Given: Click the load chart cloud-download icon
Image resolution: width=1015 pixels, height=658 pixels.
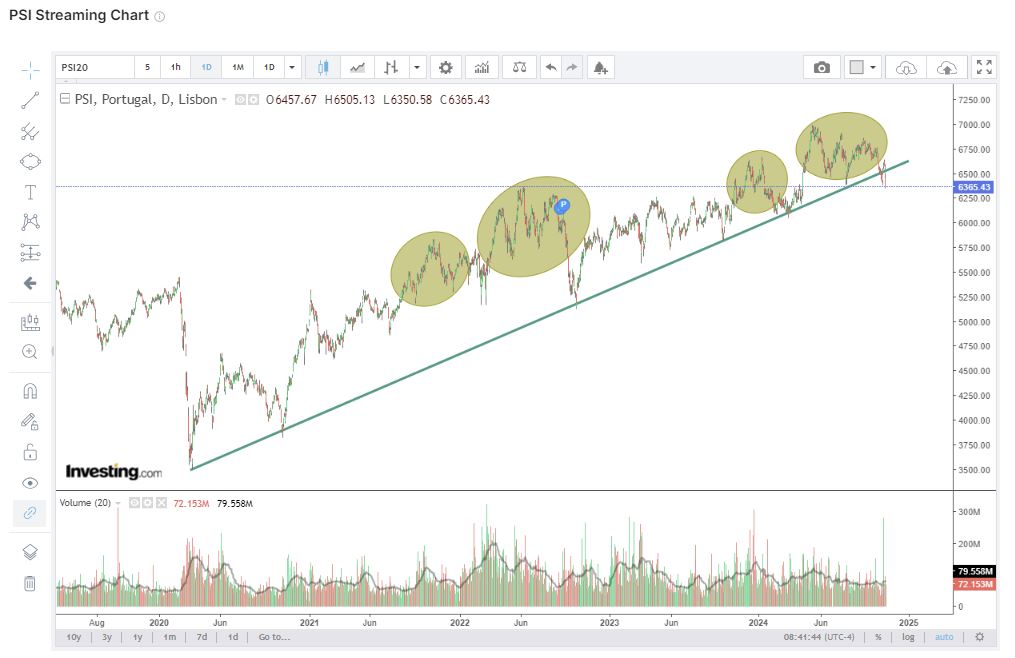Looking at the screenshot, I should click(x=906, y=67).
